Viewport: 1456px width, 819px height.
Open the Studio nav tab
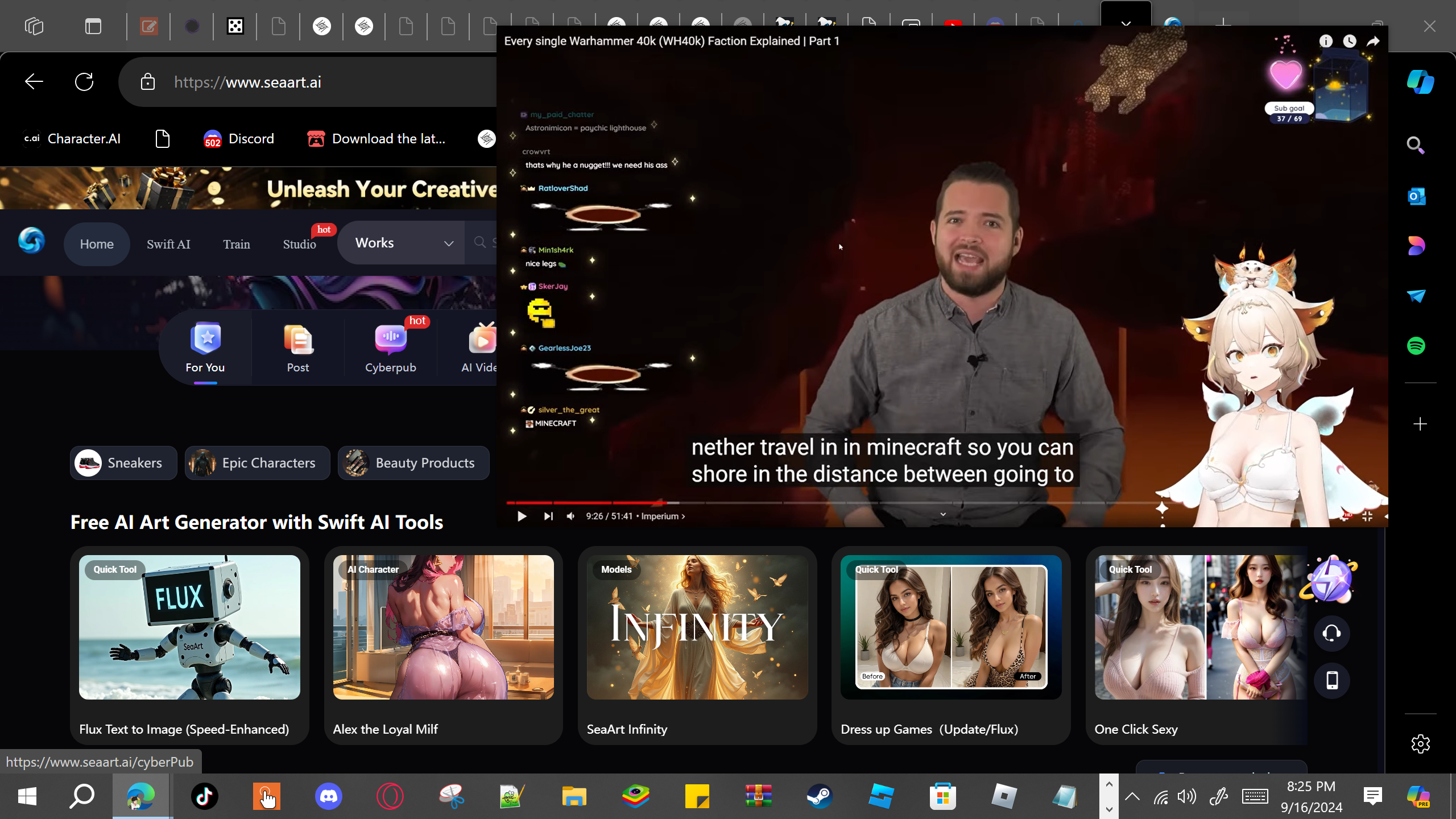coord(299,244)
